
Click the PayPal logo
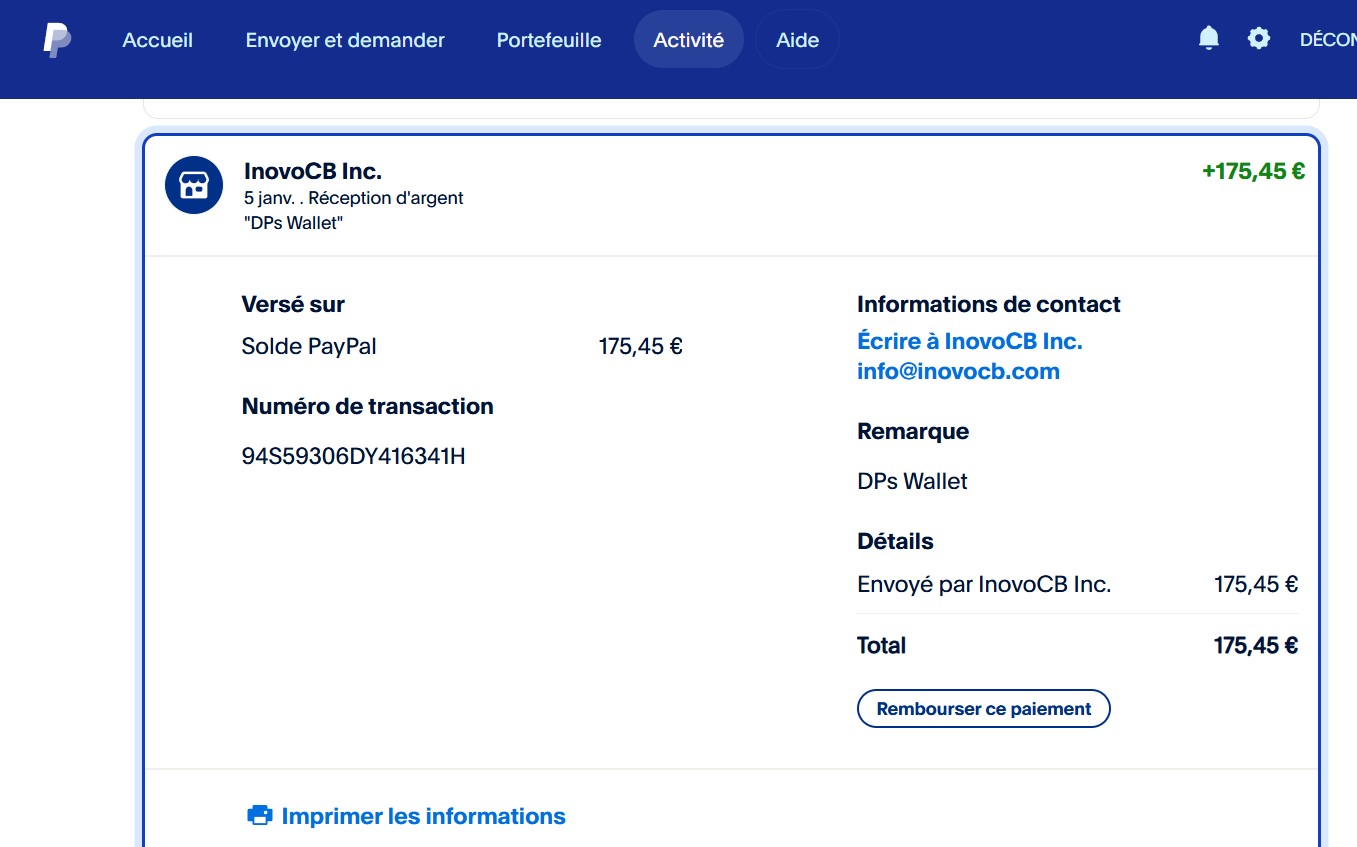pos(57,40)
